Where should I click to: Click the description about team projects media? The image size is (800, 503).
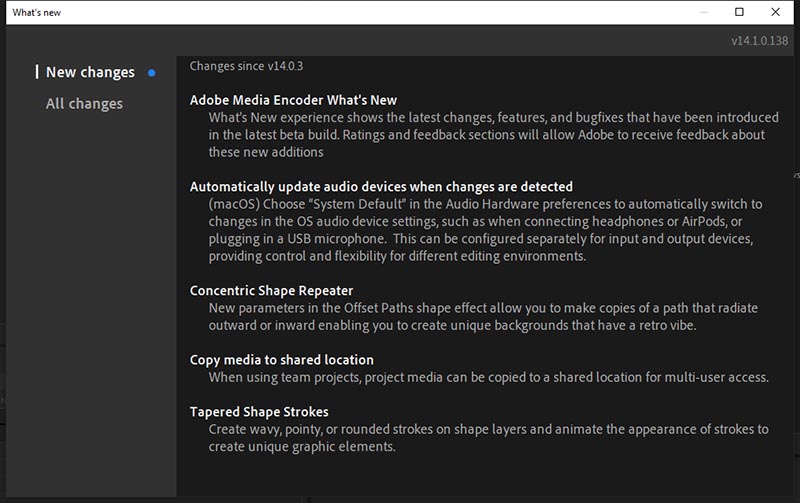tap(488, 378)
